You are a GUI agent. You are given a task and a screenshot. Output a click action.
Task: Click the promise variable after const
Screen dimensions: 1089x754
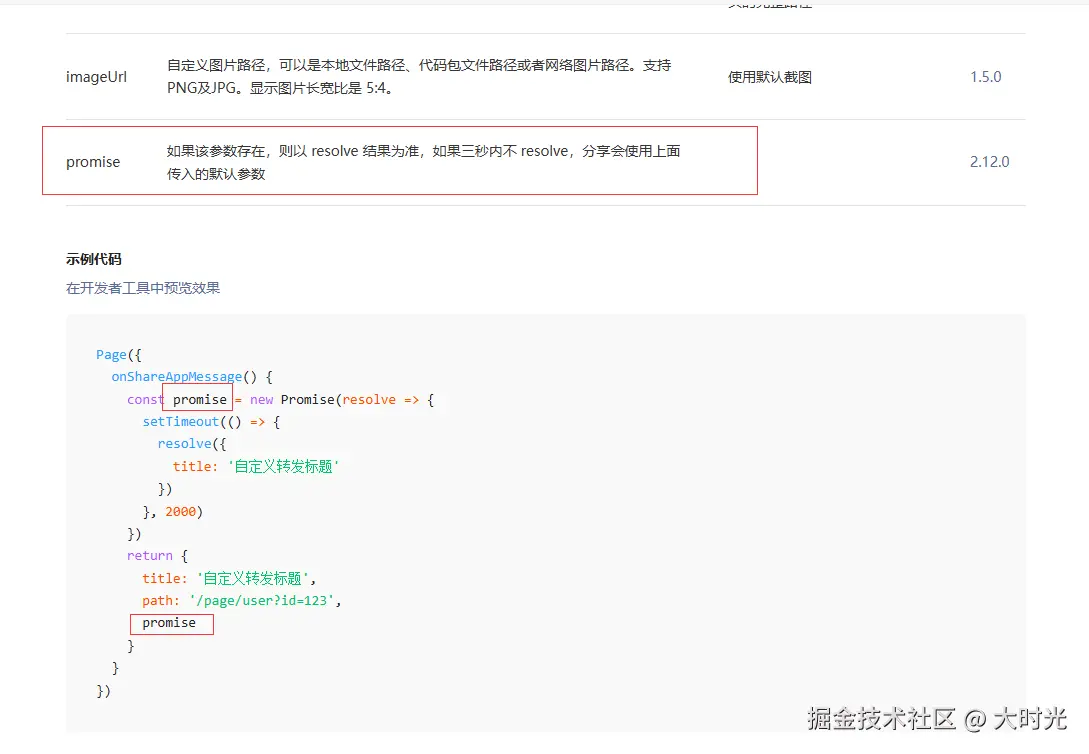200,399
